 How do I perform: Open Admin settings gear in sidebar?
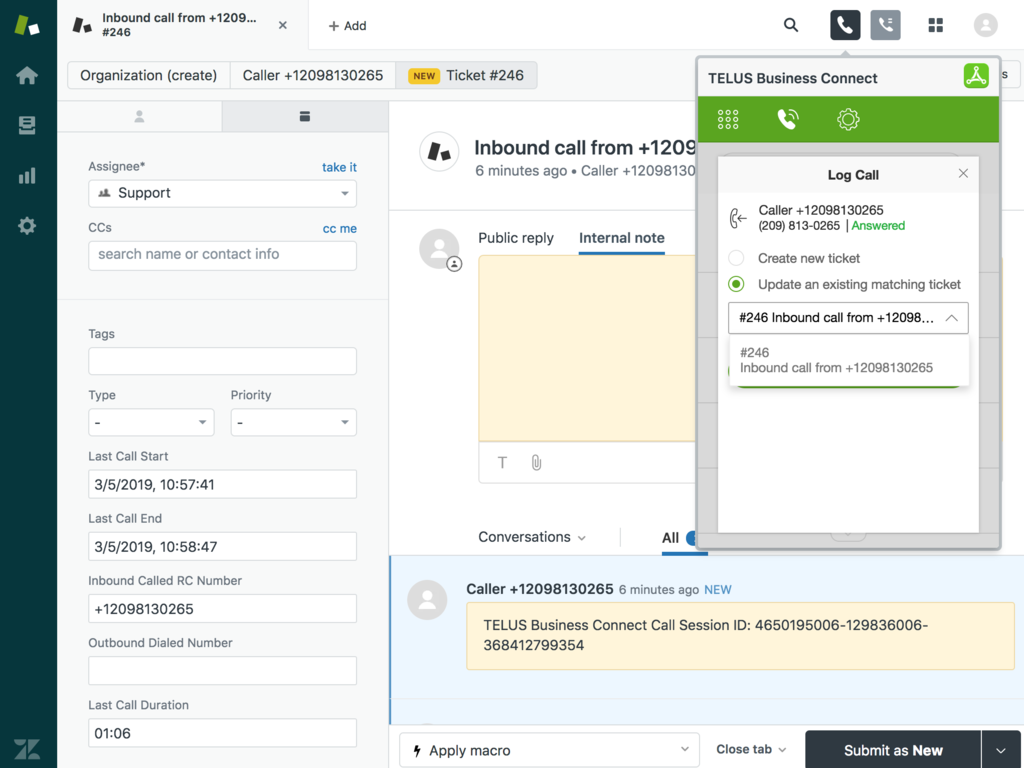pyautogui.click(x=27, y=226)
